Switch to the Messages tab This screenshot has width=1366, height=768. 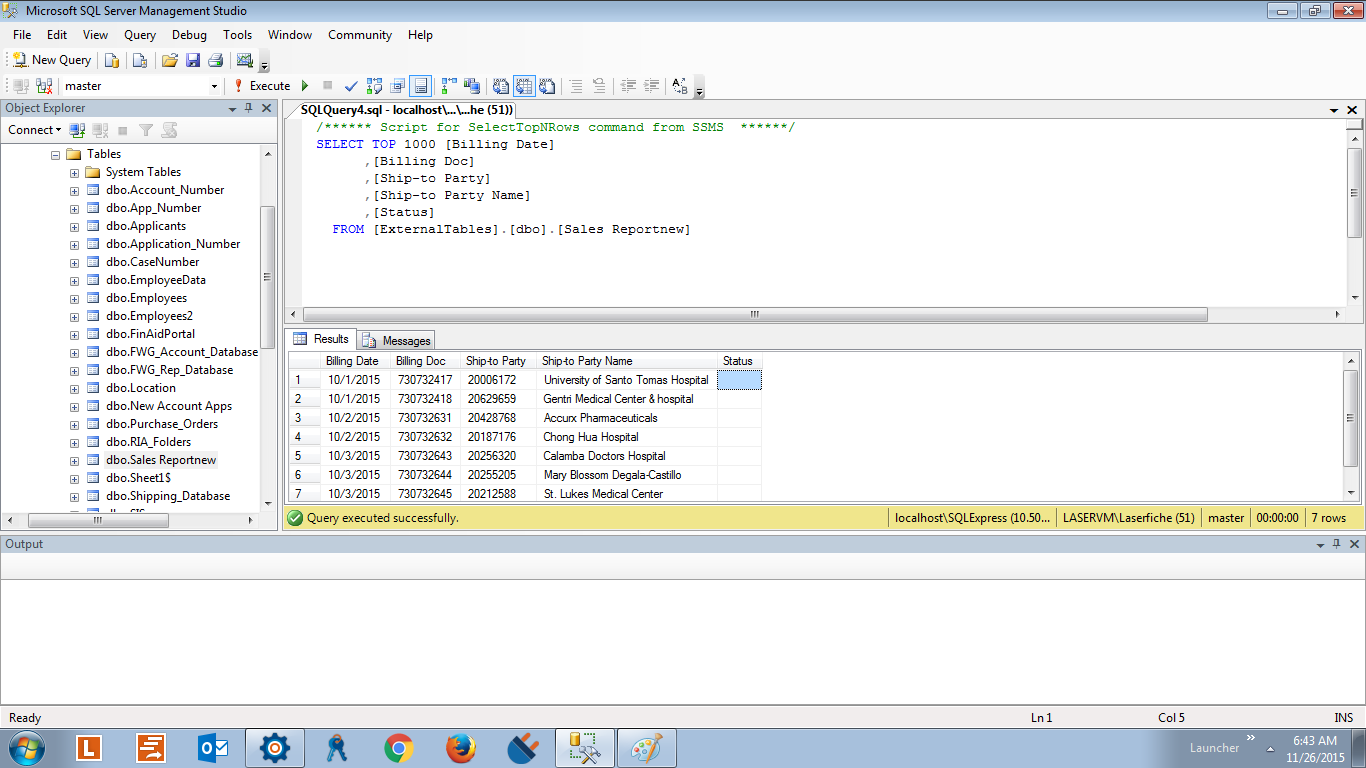[x=397, y=341]
